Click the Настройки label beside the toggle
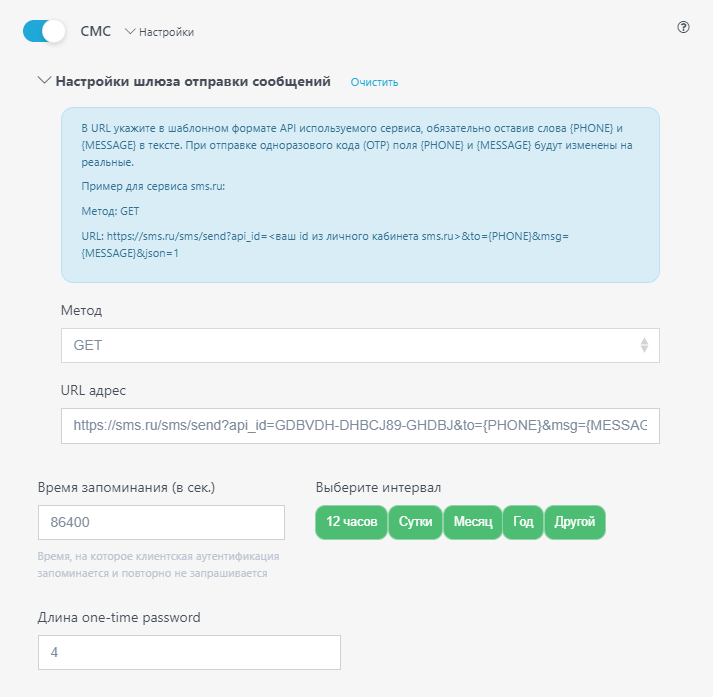The width and height of the screenshot is (713, 697). coord(166,32)
